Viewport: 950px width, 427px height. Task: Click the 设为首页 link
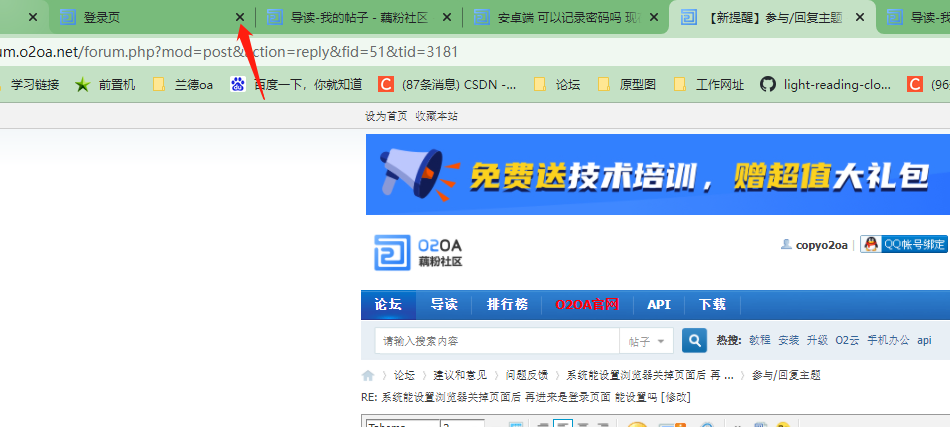tap(386, 116)
